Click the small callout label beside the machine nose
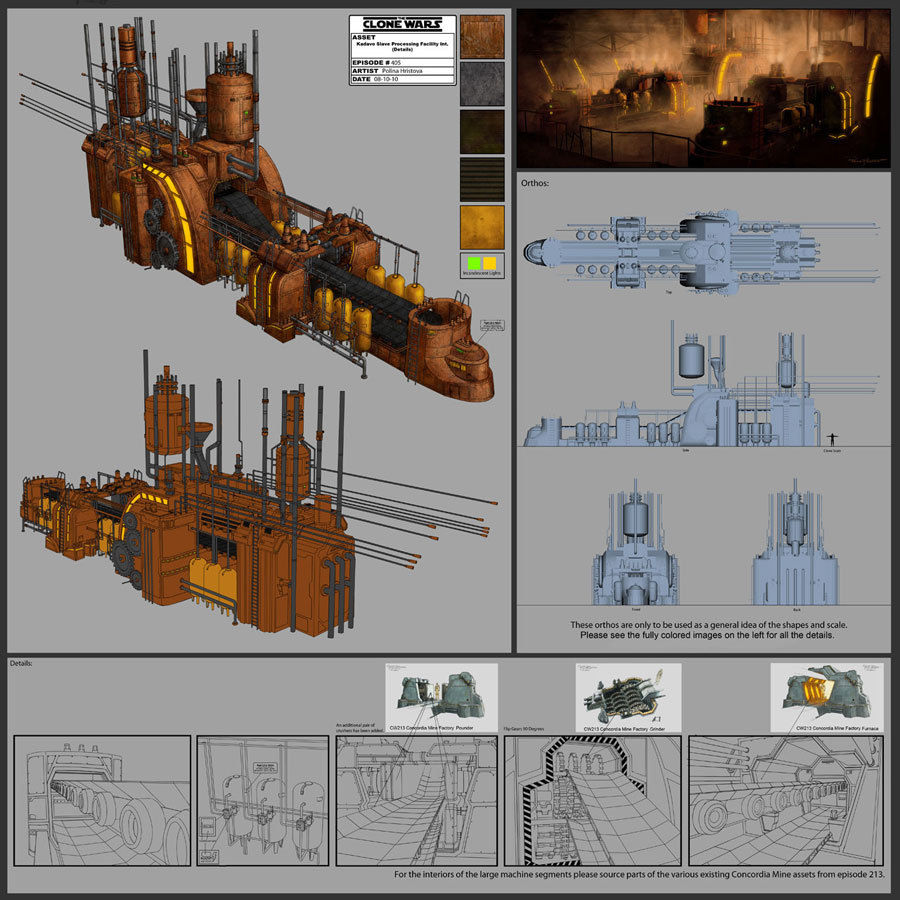 (492, 325)
